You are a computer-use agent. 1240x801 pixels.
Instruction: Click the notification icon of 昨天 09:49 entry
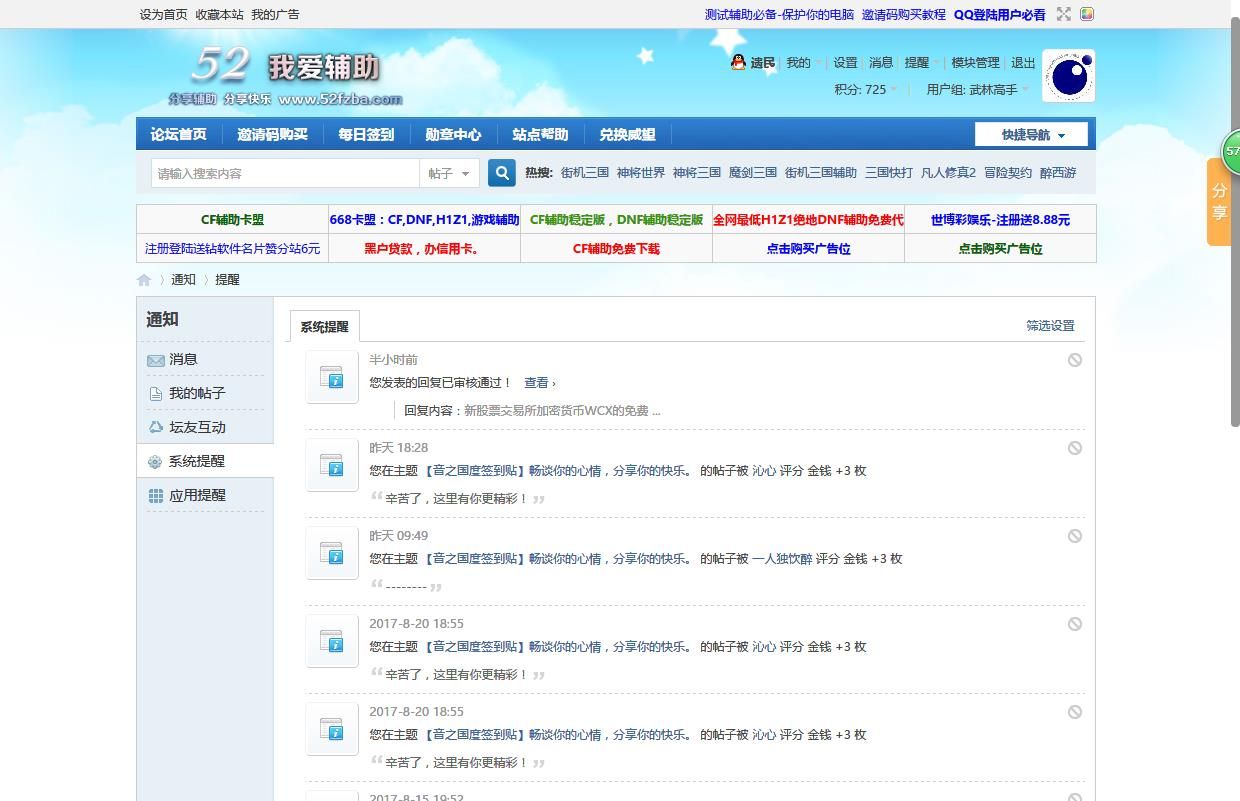[x=332, y=553]
